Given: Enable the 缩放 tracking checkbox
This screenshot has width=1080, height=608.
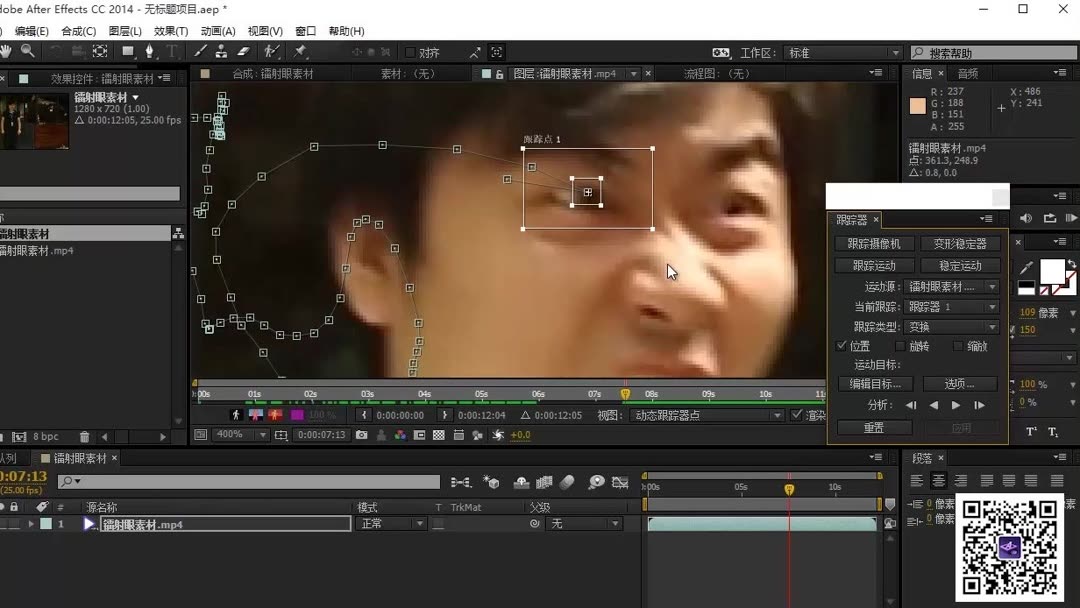Looking at the screenshot, I should (958, 345).
